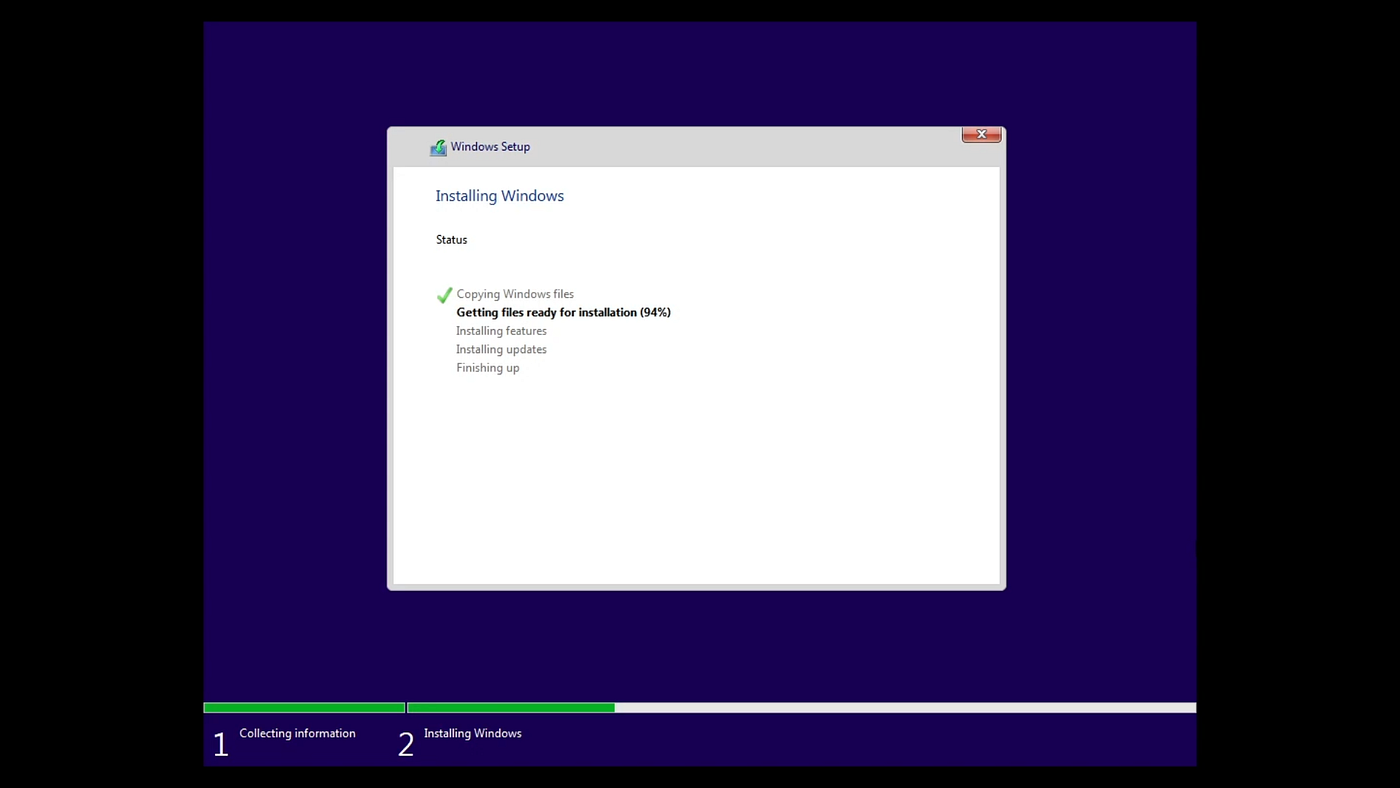The width and height of the screenshot is (1400, 788).
Task: Click the Installing Windows heading
Action: pos(499,195)
